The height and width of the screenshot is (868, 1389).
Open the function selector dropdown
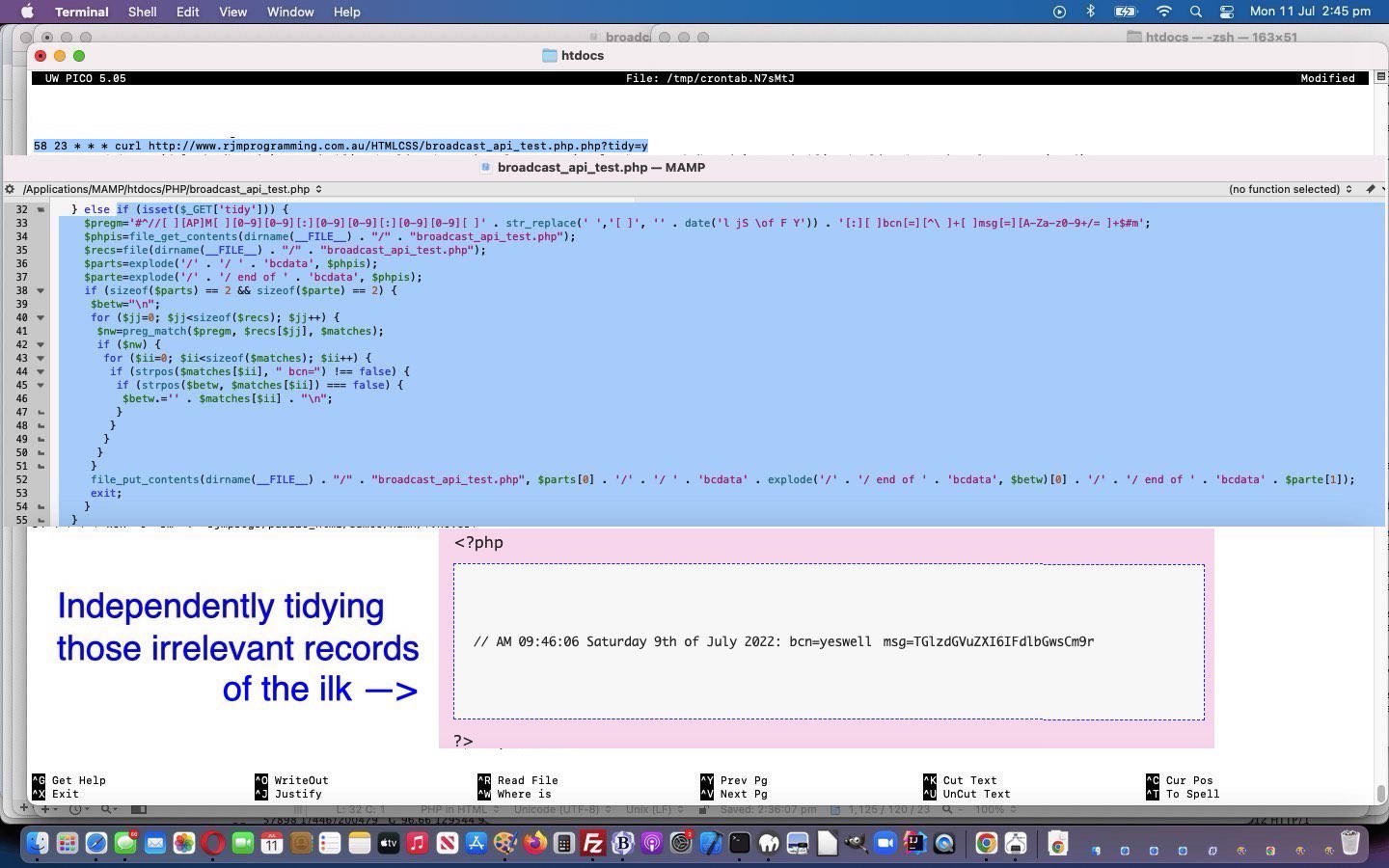1290,189
